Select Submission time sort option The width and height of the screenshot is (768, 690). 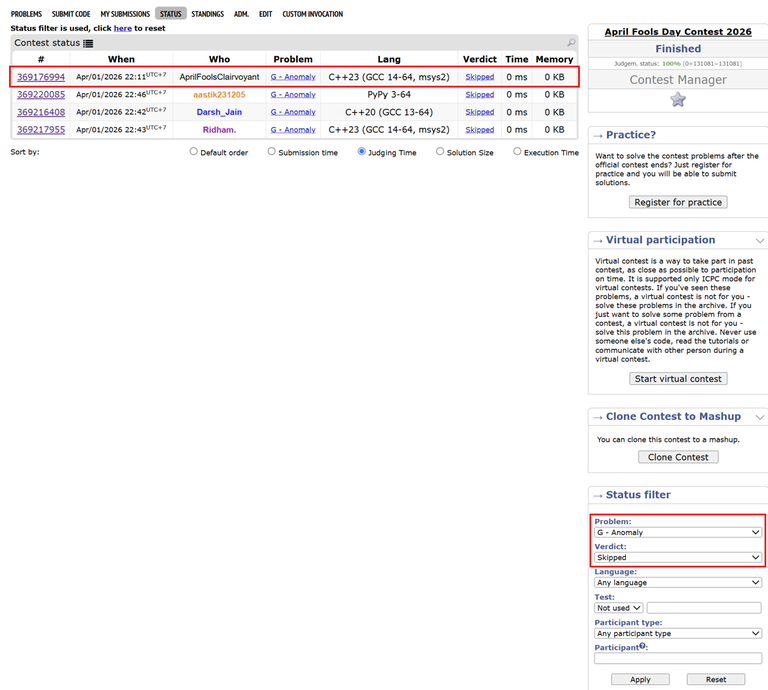point(271,152)
